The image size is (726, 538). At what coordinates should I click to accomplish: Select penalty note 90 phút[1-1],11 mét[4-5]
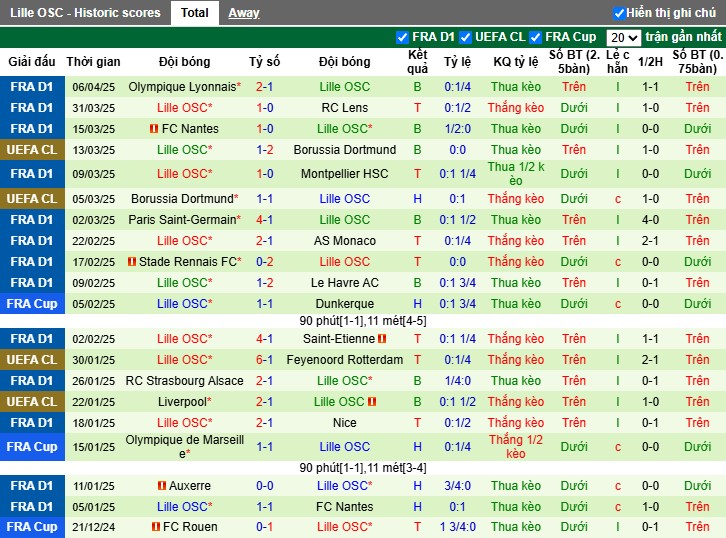point(363,321)
